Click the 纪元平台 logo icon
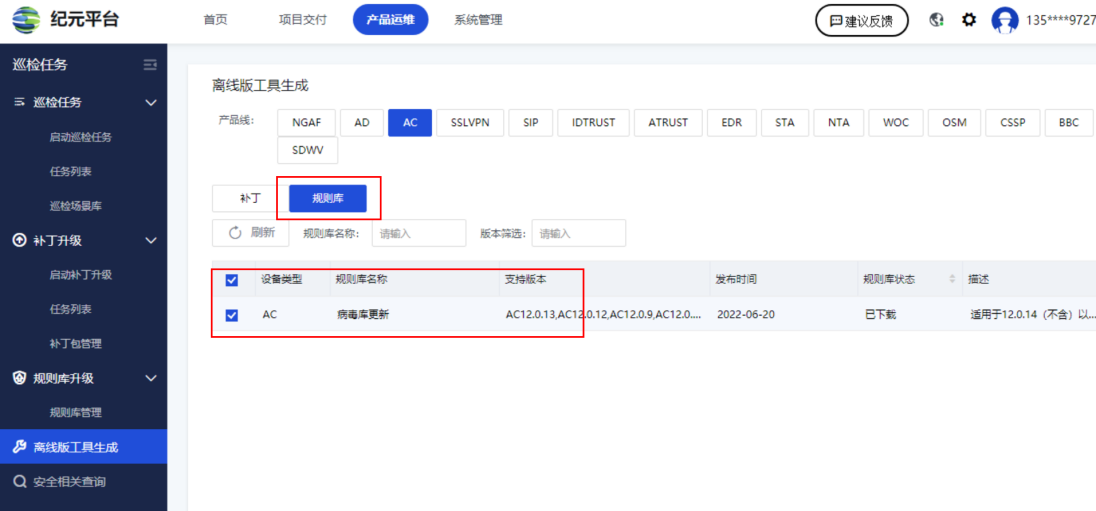Image resolution: width=1096 pixels, height=511 pixels. tap(26, 19)
